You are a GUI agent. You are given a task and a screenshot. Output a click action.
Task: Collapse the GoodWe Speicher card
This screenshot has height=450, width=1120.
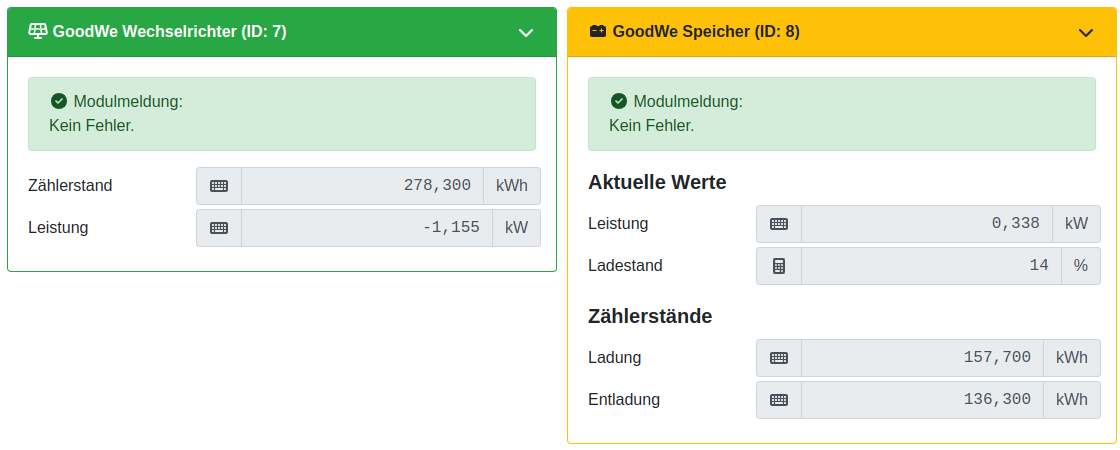click(1086, 33)
